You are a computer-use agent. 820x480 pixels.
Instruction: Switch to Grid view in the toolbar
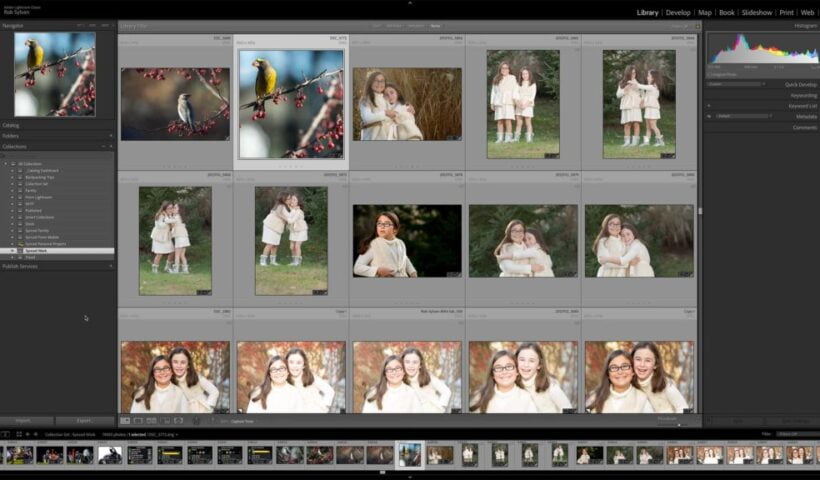tap(125, 421)
